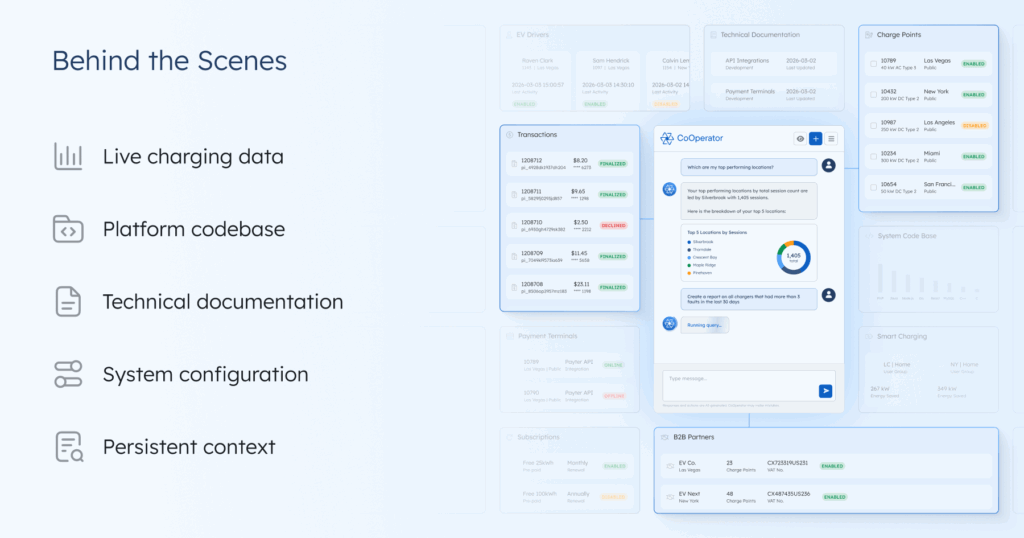This screenshot has height=538, width=1024.
Task: Click the partner icon next to EV Next
Action: click(x=670, y=497)
